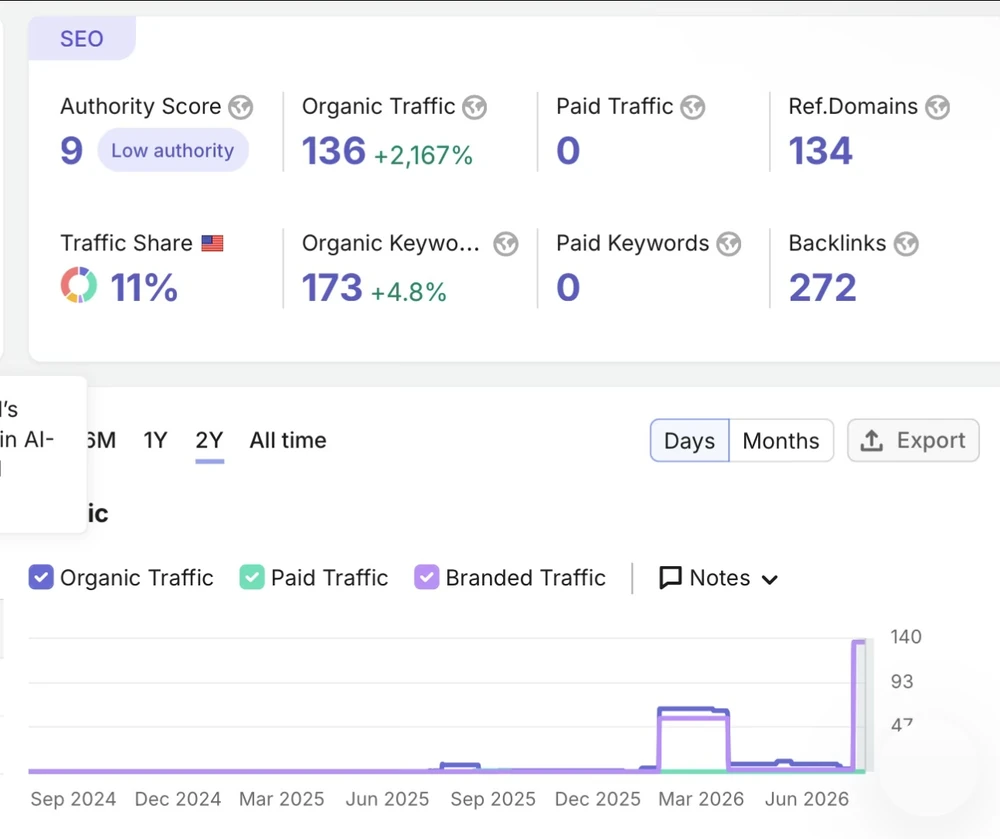Click the chart's latest traffic spike marker
This screenshot has width=1000, height=839.
(x=859, y=643)
